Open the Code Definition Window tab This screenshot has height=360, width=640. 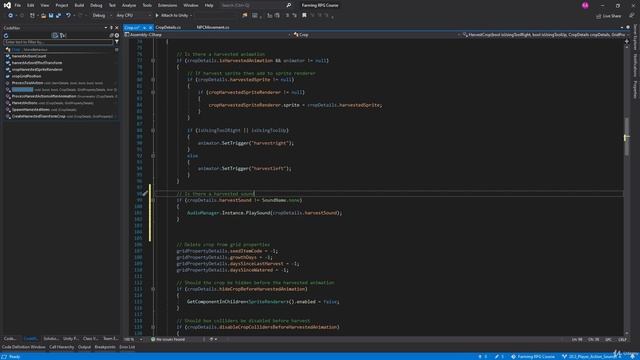pyautogui.click(x=24, y=347)
